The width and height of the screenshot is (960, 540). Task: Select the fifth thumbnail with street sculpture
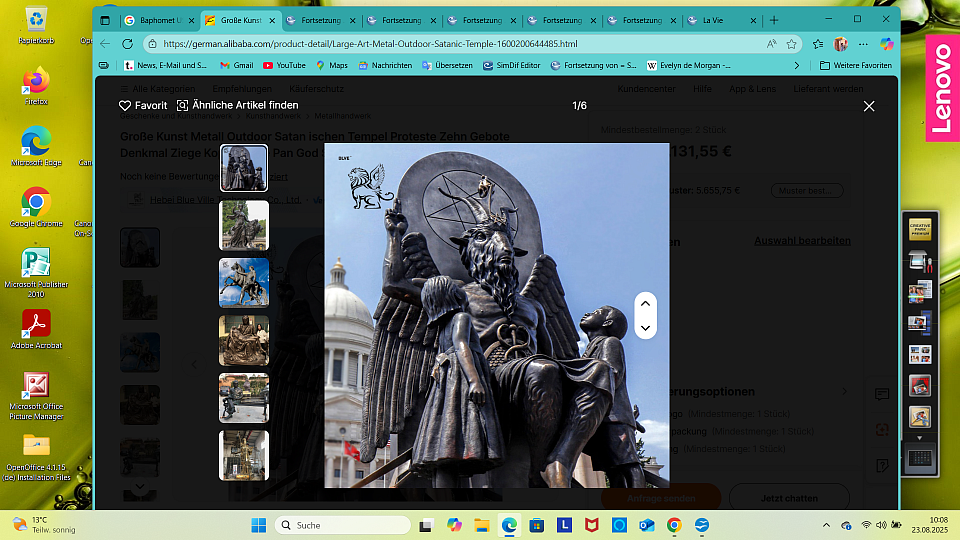(x=244, y=398)
